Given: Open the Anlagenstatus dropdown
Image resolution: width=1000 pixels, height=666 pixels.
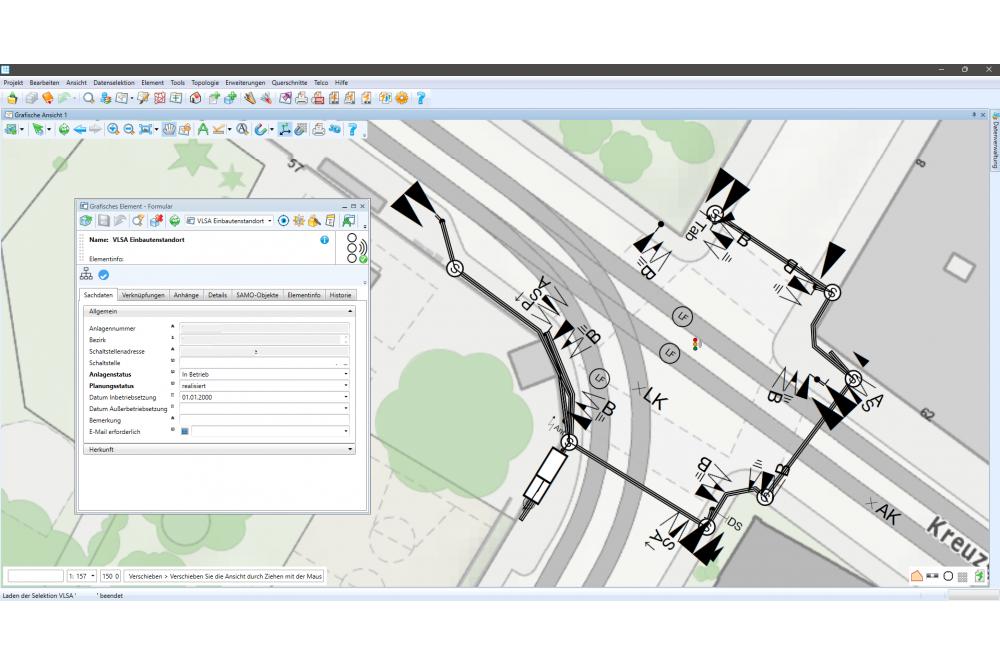Looking at the screenshot, I should (x=346, y=374).
